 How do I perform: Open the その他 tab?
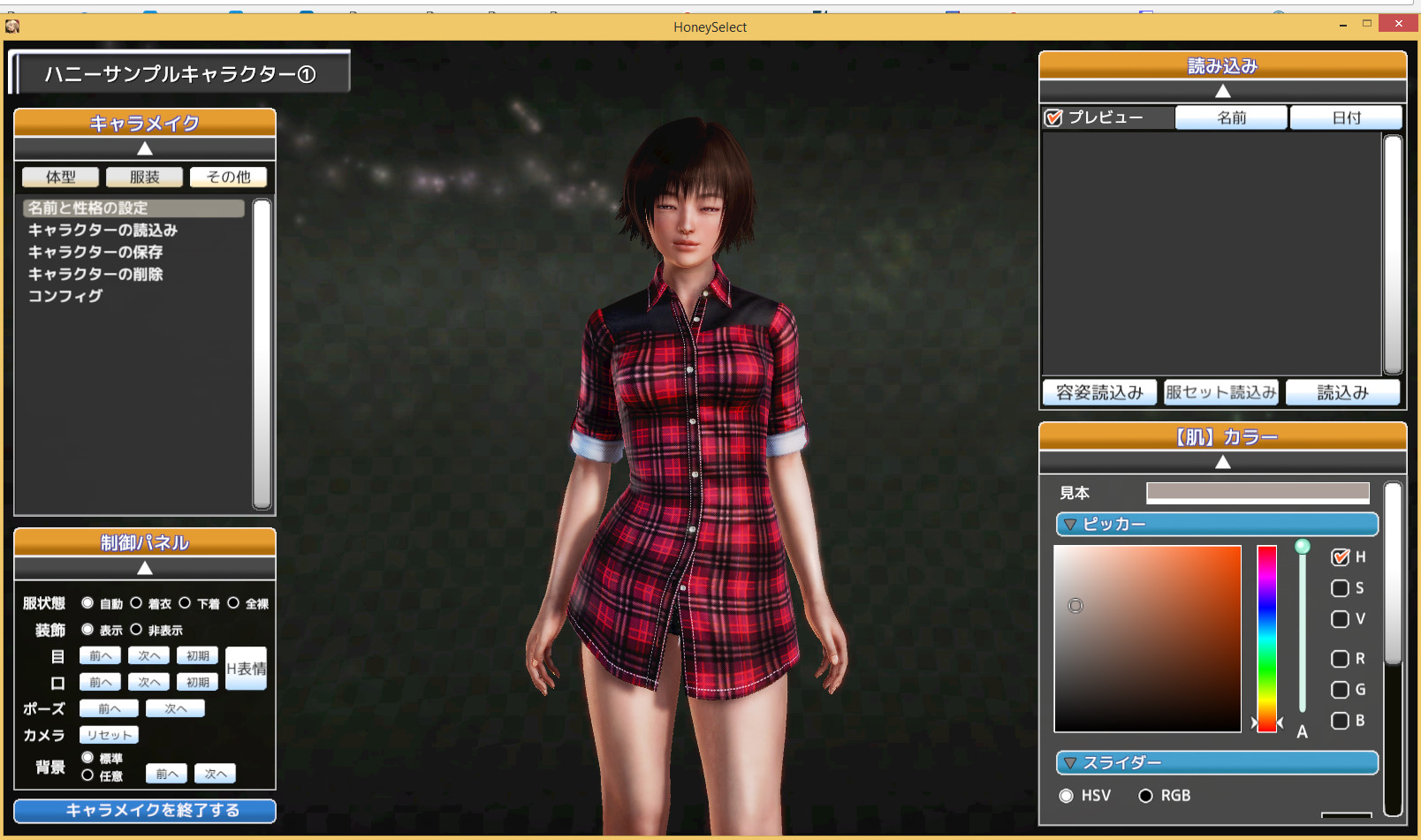(x=228, y=177)
